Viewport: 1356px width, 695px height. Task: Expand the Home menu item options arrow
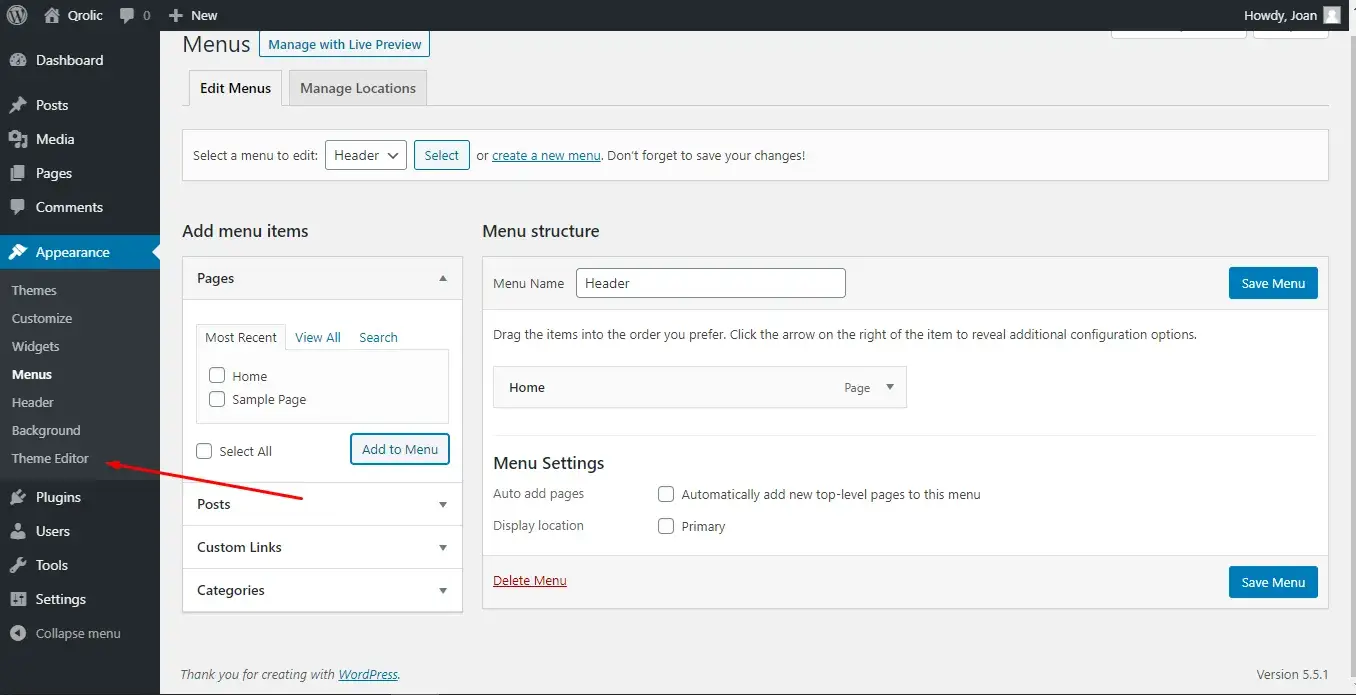890,387
